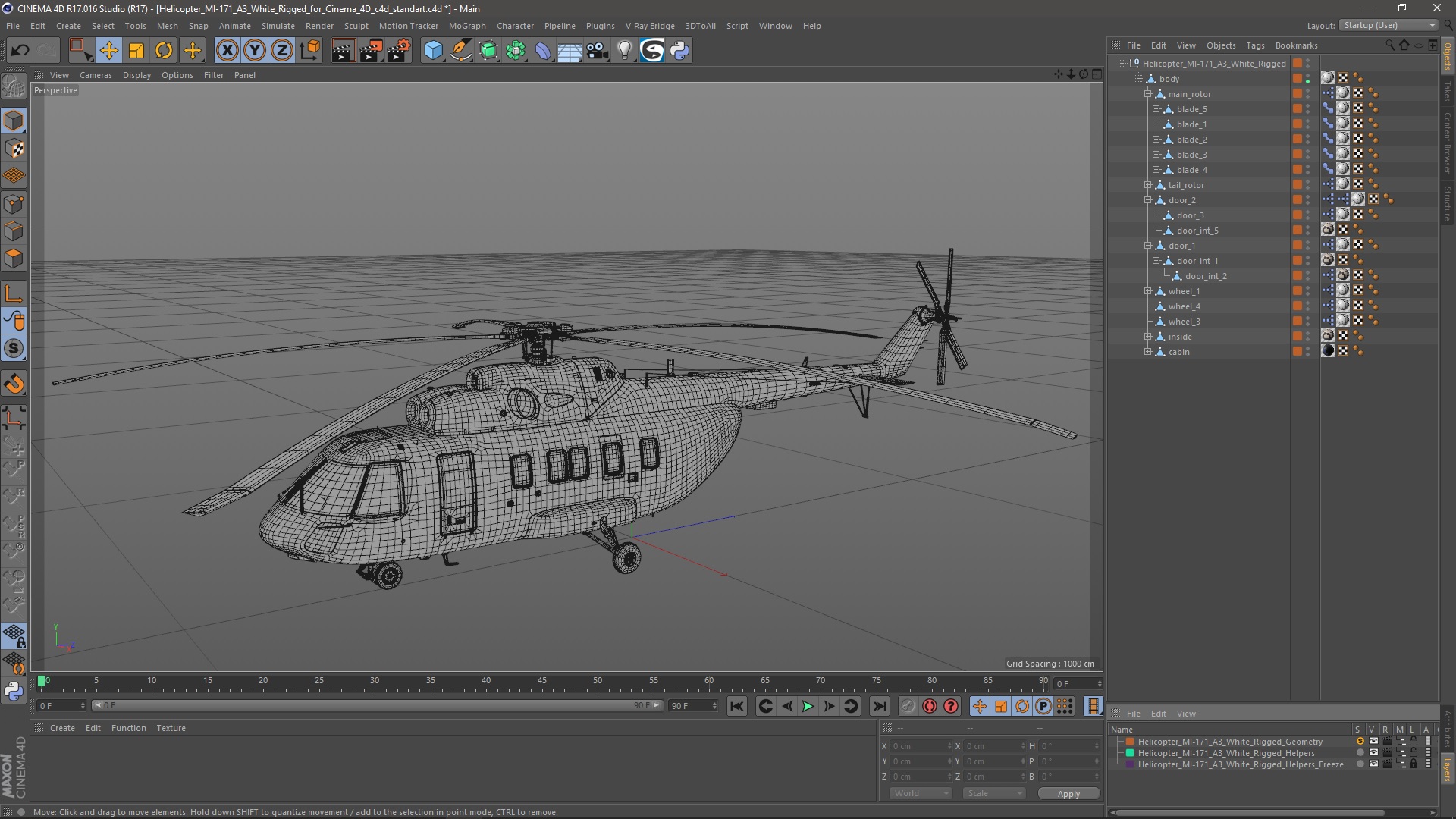The image size is (1456, 819).
Task: Play animation forward
Action: coord(808,706)
